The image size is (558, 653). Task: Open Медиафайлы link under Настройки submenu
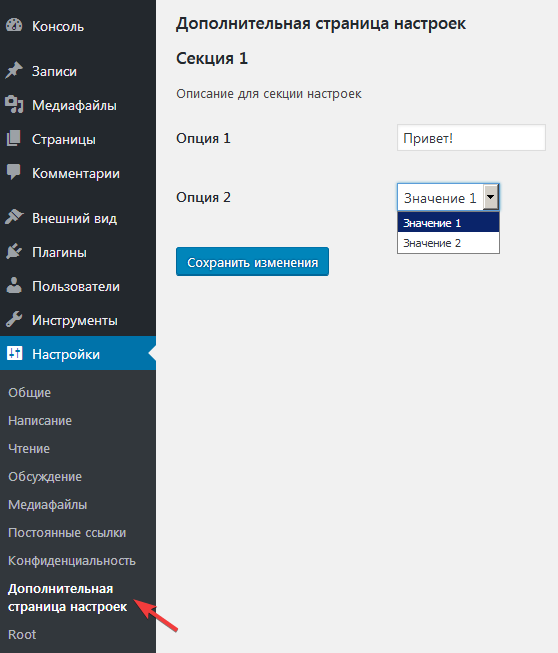coord(47,505)
